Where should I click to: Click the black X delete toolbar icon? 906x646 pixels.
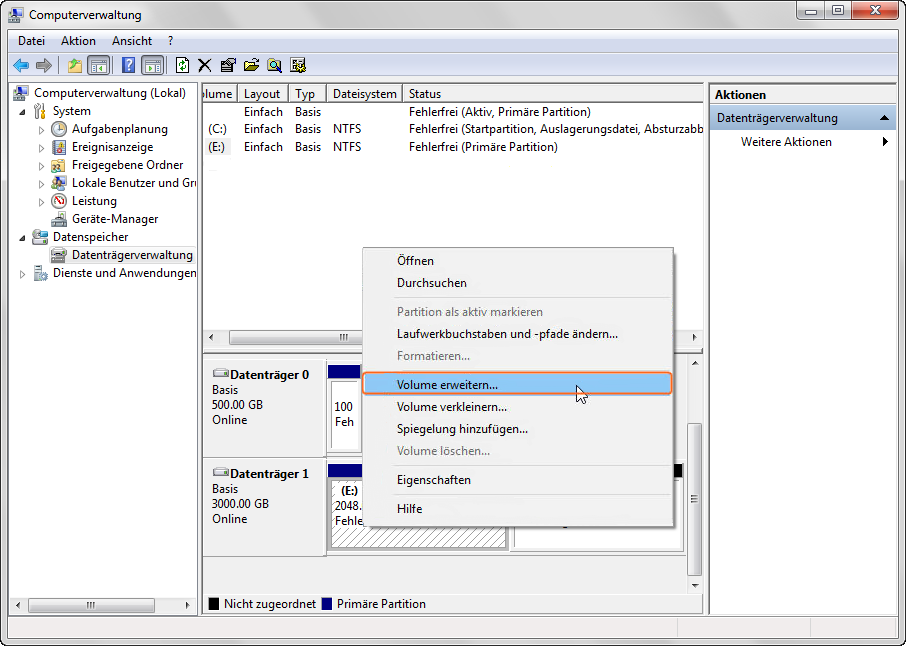click(205, 65)
